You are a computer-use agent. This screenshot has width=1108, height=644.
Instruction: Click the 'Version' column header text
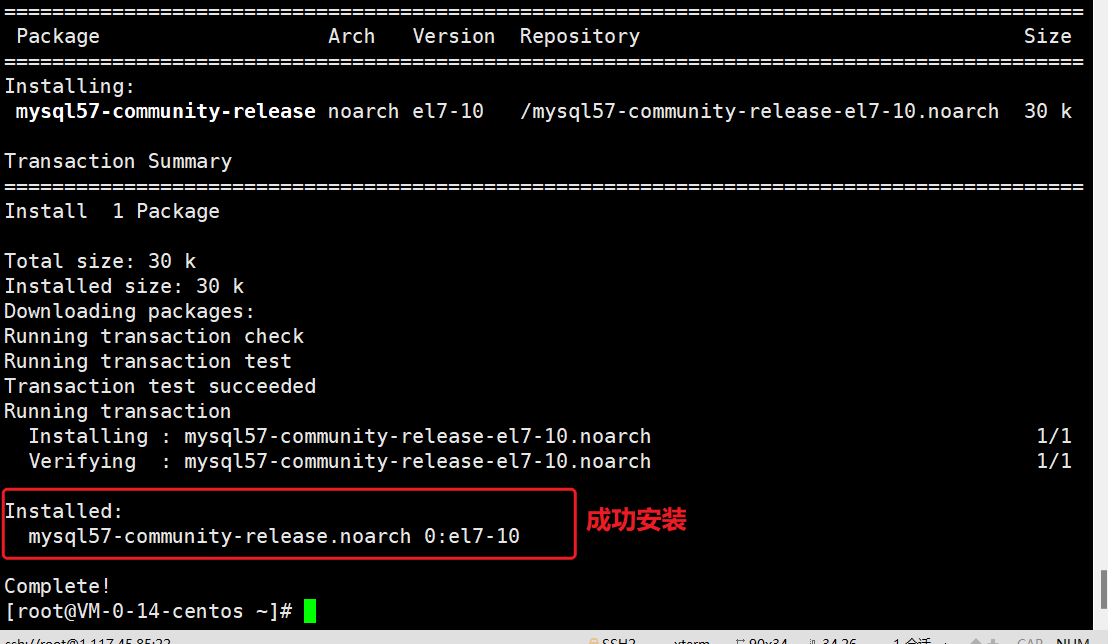coord(454,36)
